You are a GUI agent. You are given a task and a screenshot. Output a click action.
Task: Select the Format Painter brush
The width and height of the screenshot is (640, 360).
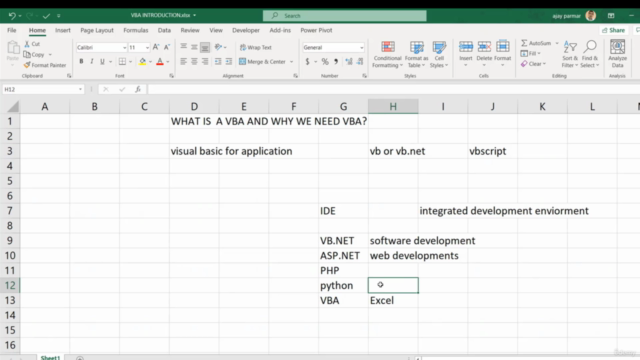point(27,65)
